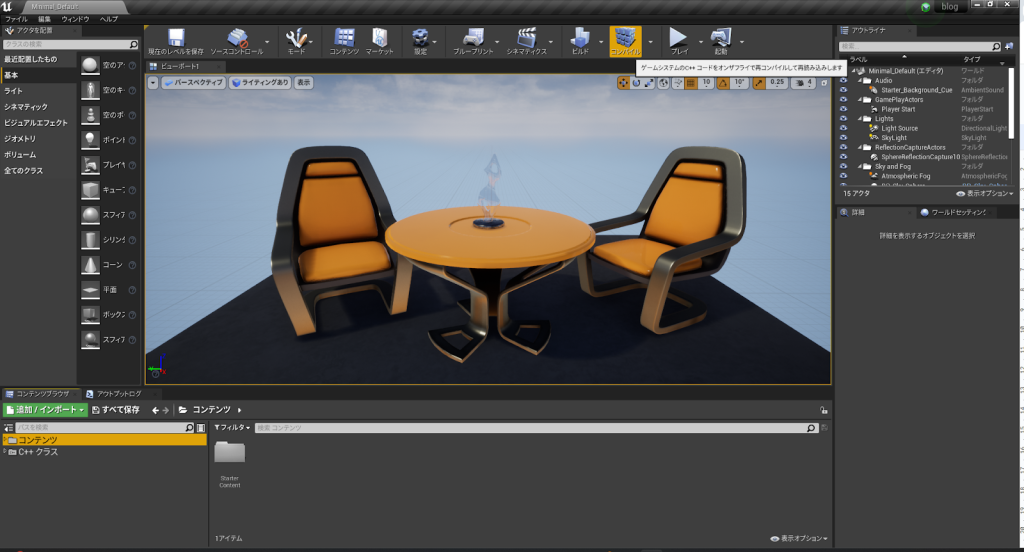Switch to the アウトプットログ tab

(119, 394)
